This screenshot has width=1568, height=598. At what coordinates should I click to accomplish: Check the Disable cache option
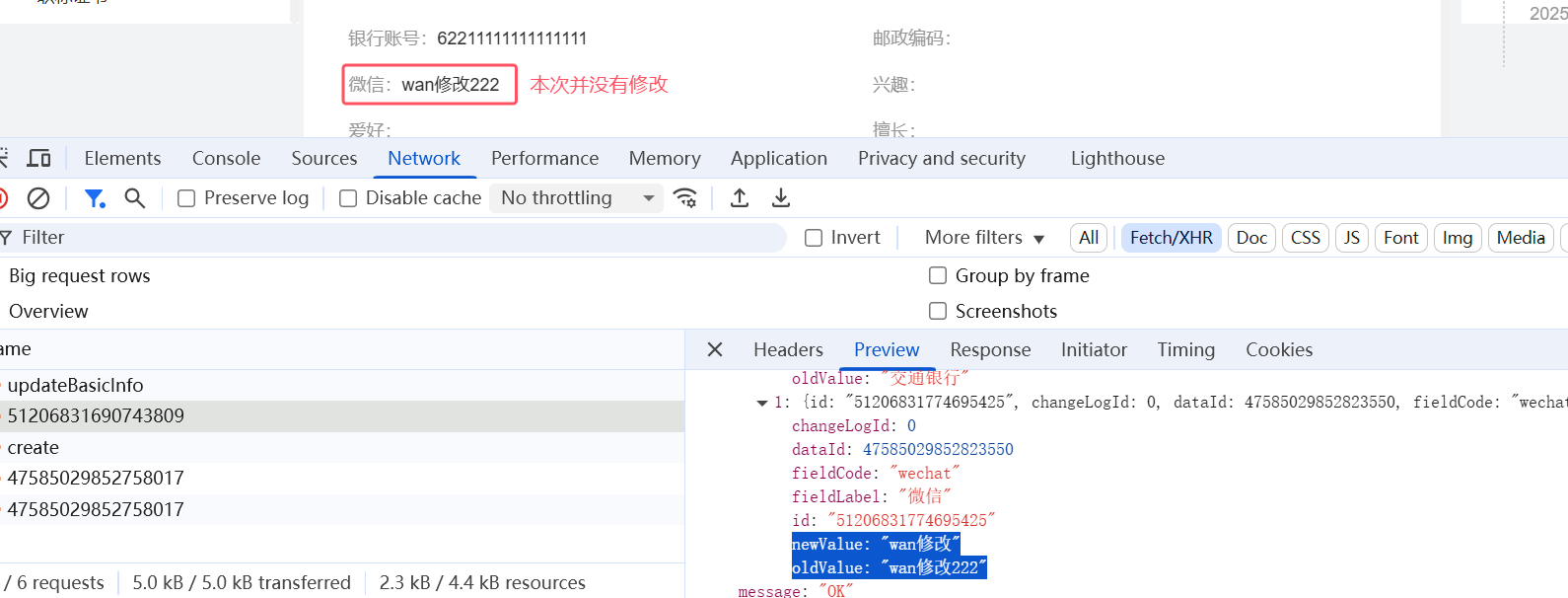348,198
